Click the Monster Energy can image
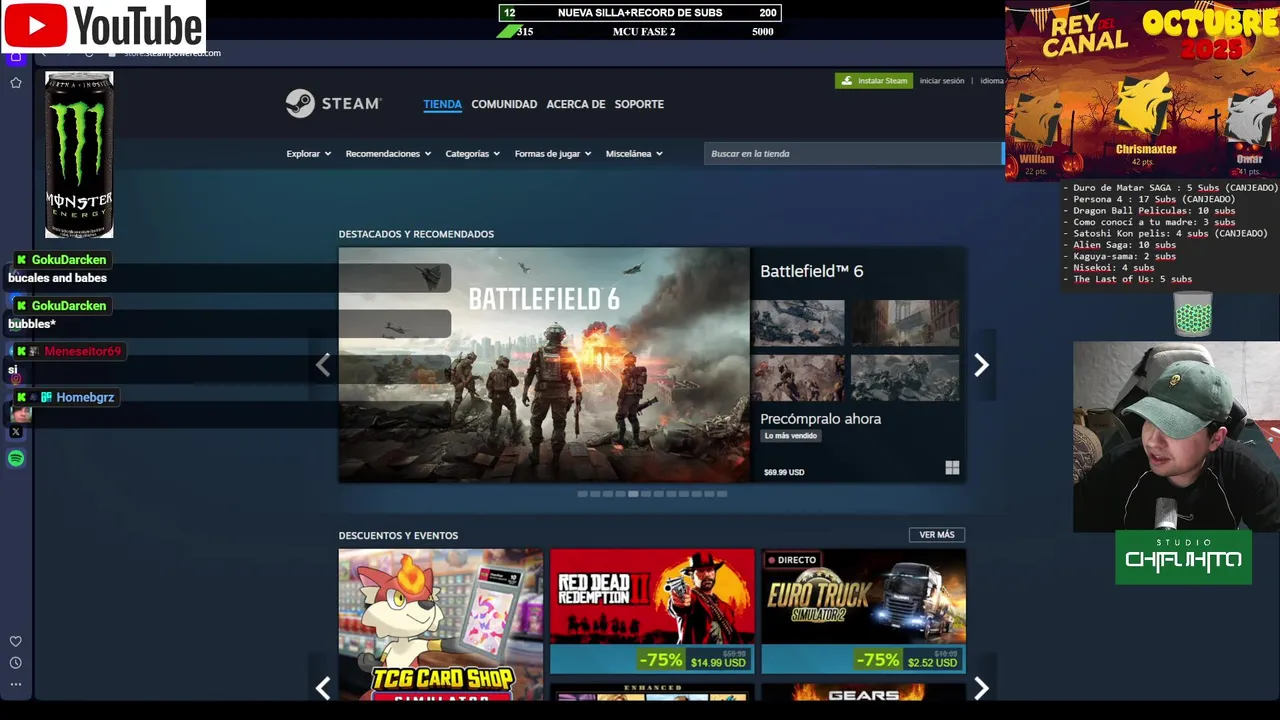The width and height of the screenshot is (1280, 720). tap(79, 154)
